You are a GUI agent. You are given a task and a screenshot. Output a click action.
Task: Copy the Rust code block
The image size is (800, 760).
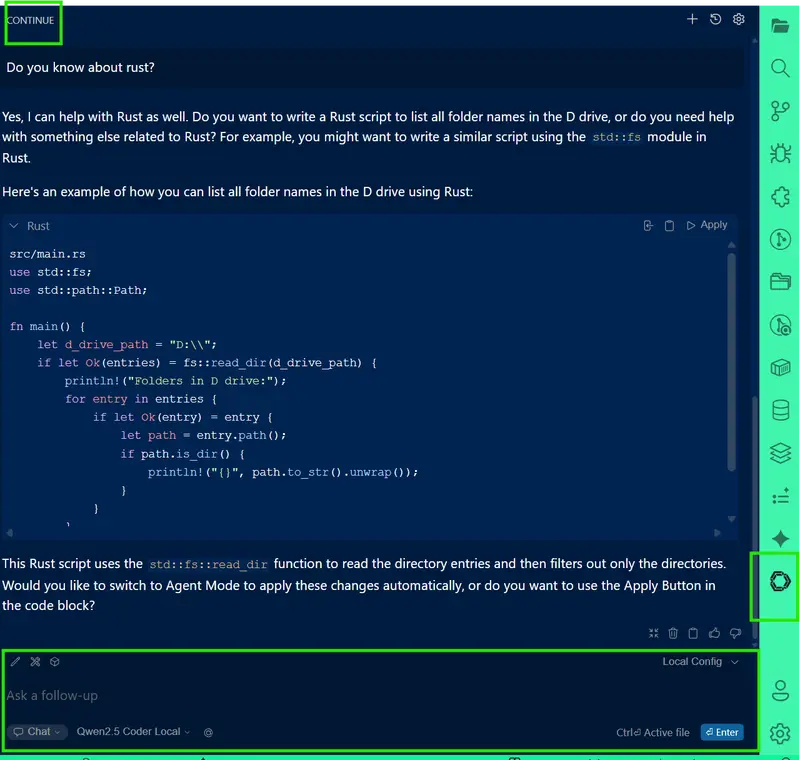pos(669,225)
